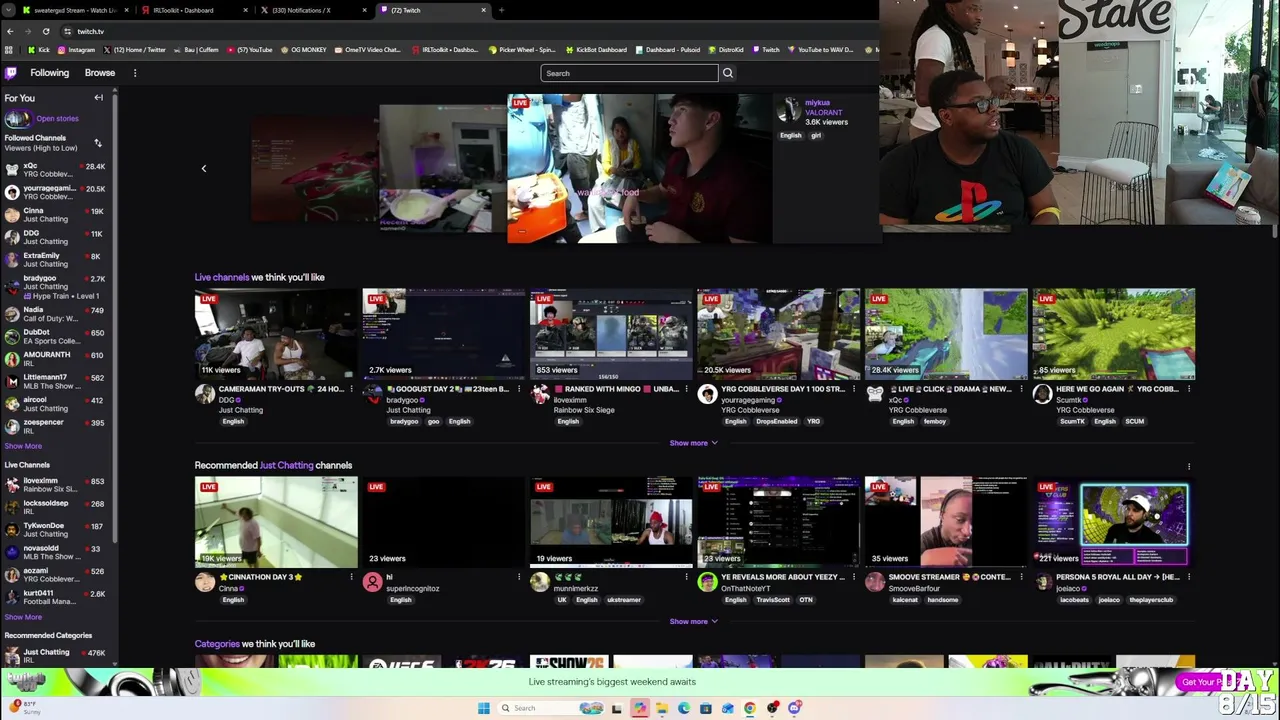Click Open stories avatar ring

pyautogui.click(x=17, y=119)
